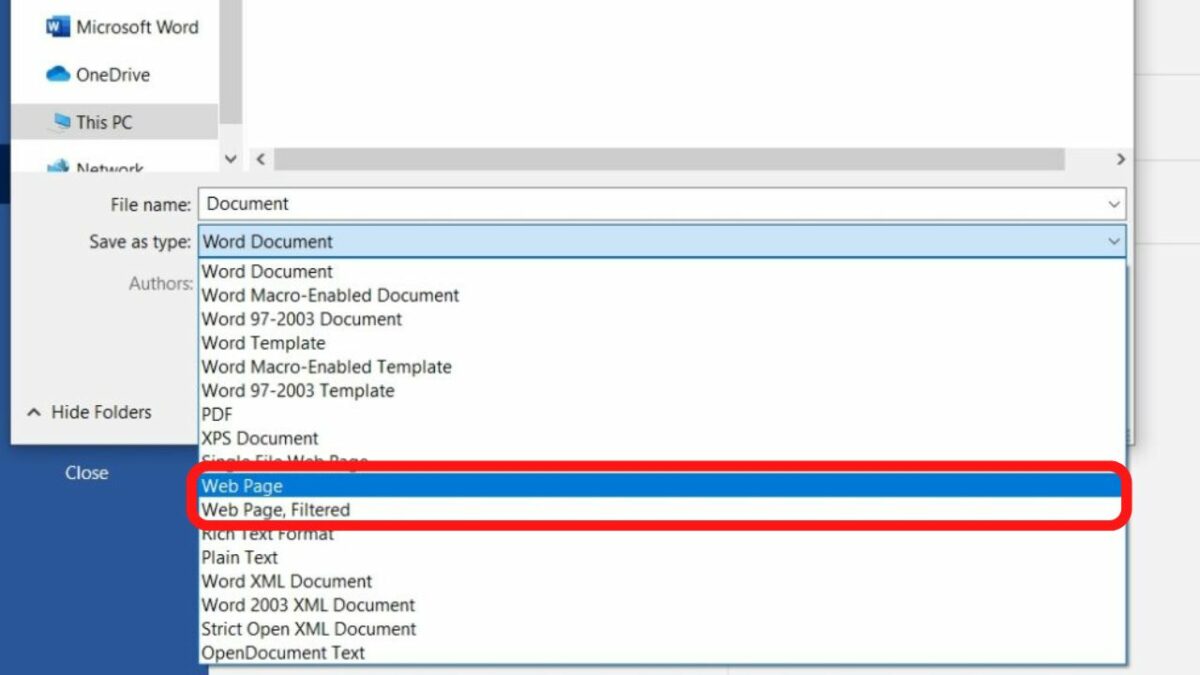
Task: Select Strict Open XML Document type
Action: [x=308, y=629]
